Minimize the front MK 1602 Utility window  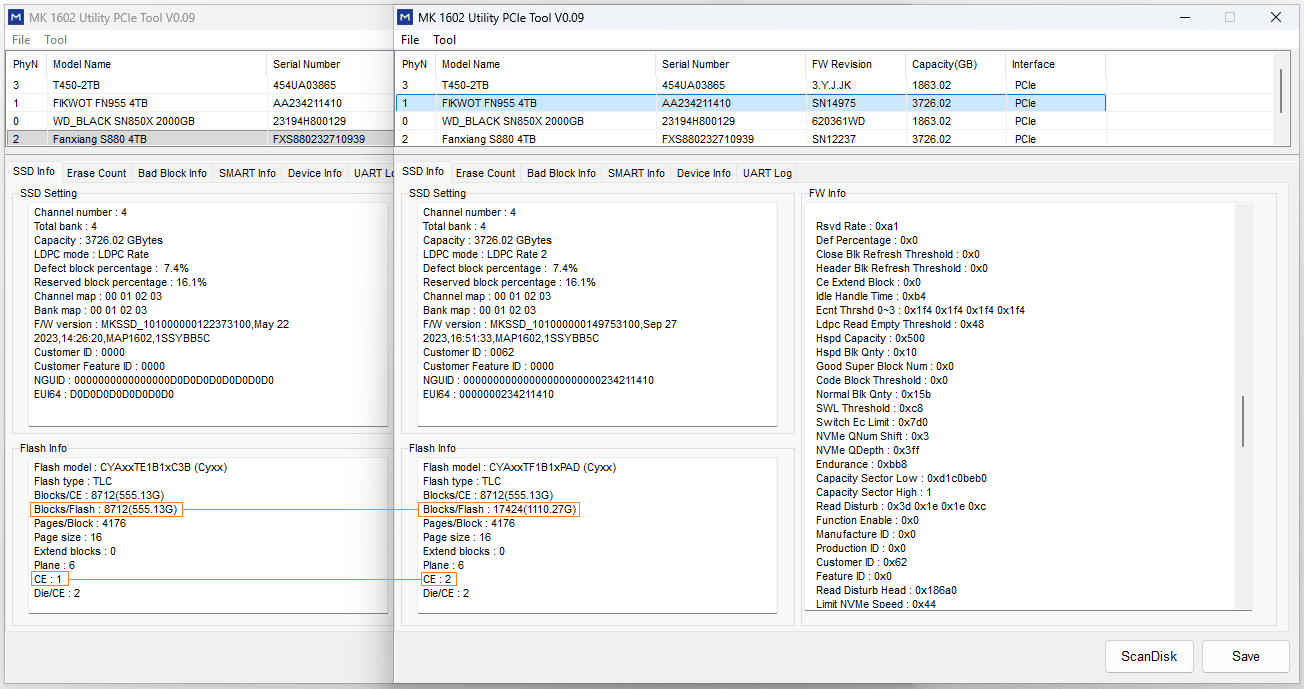pos(1184,17)
